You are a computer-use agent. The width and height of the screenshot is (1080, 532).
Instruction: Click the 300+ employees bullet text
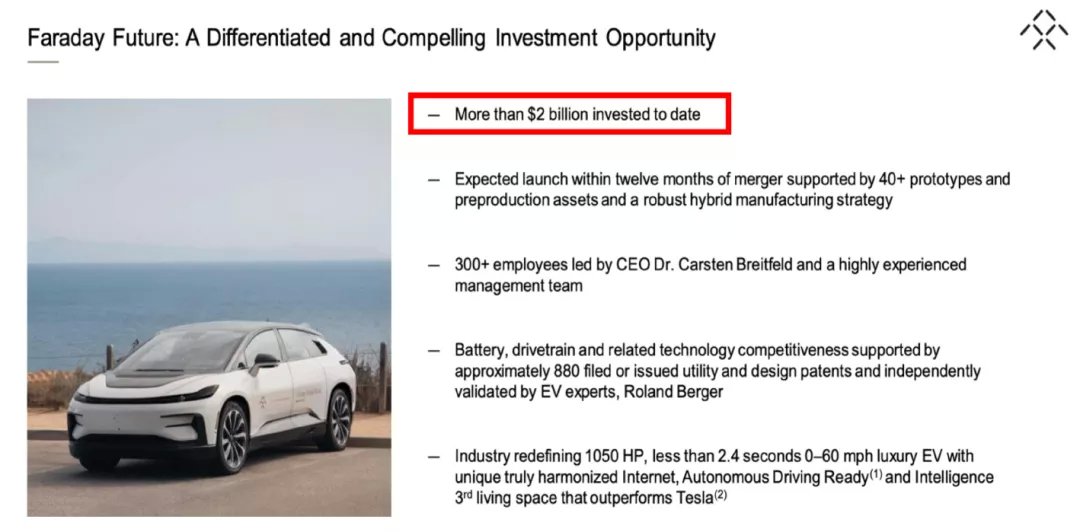710,275
